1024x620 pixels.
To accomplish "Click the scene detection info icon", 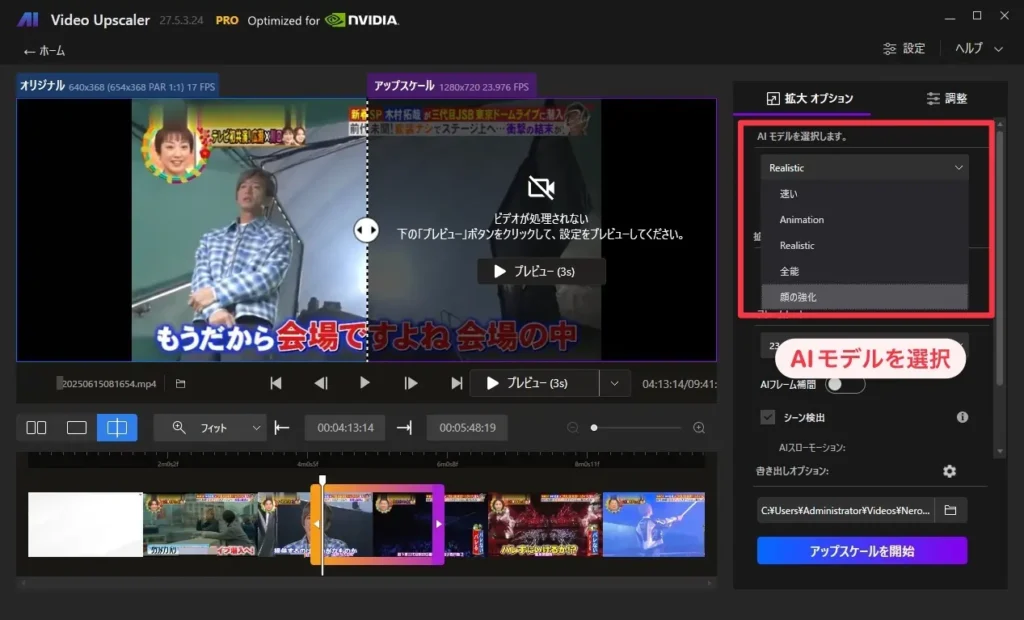I will (962, 417).
